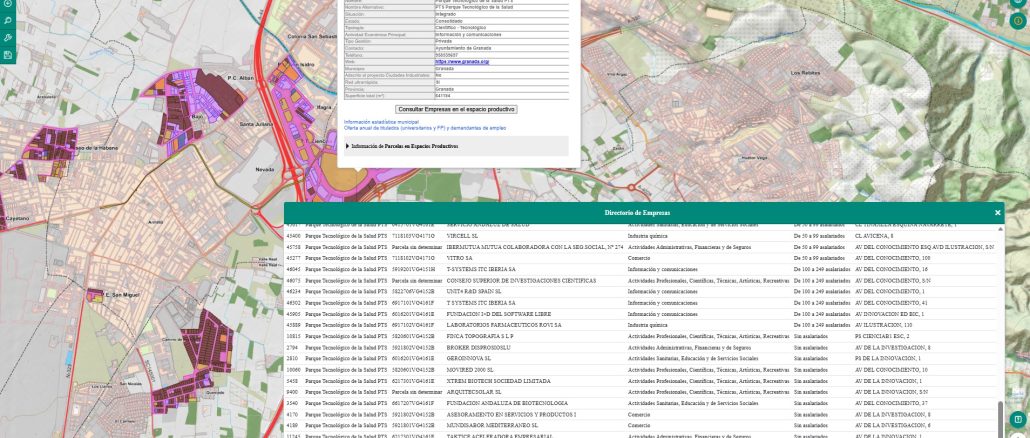This screenshot has width=1030, height=438.
Task: Click the green square icon at bottom-right
Action: pos(1017,419)
